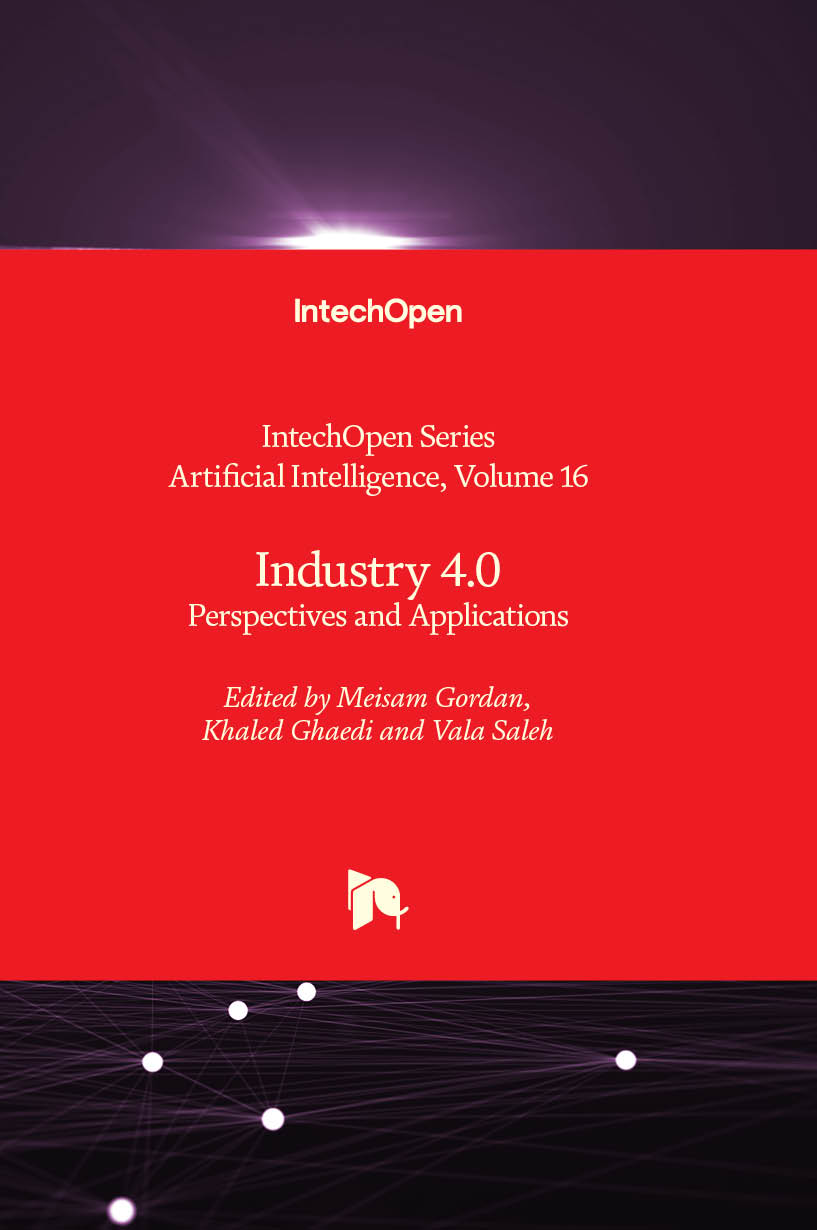Click the Perspectives and Applications subtitle
This screenshot has height=1230, width=817.
tap(378, 615)
